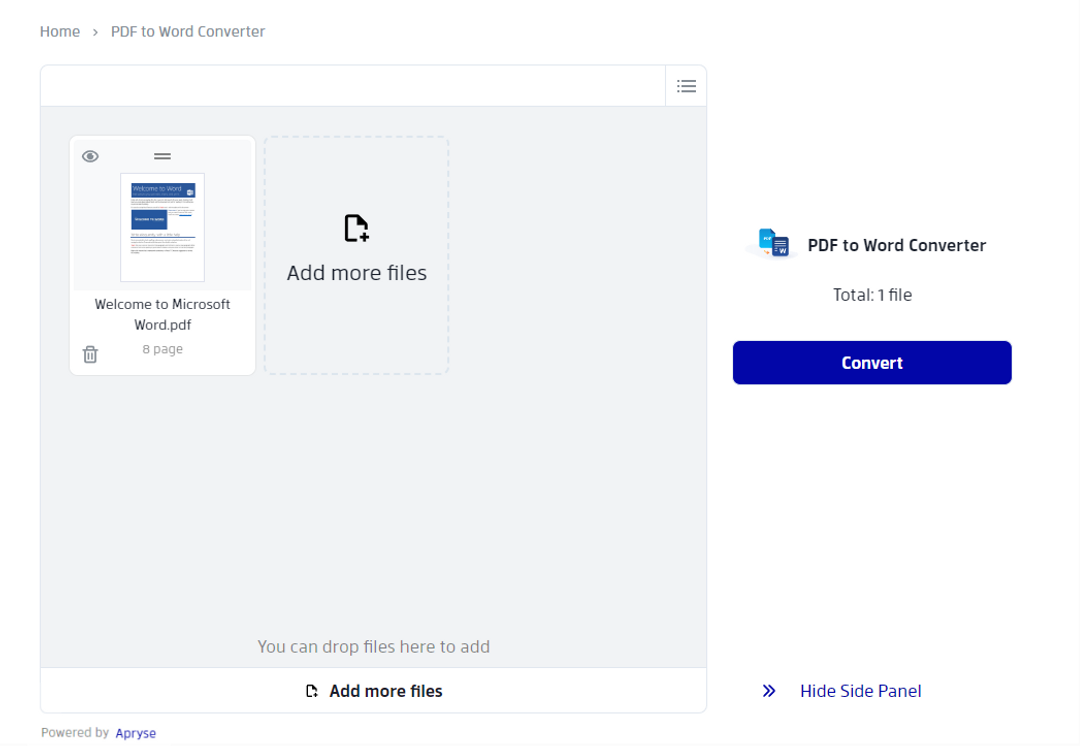Expand the view options menu top right
Image resolution: width=1080 pixels, height=746 pixels.
686,86
